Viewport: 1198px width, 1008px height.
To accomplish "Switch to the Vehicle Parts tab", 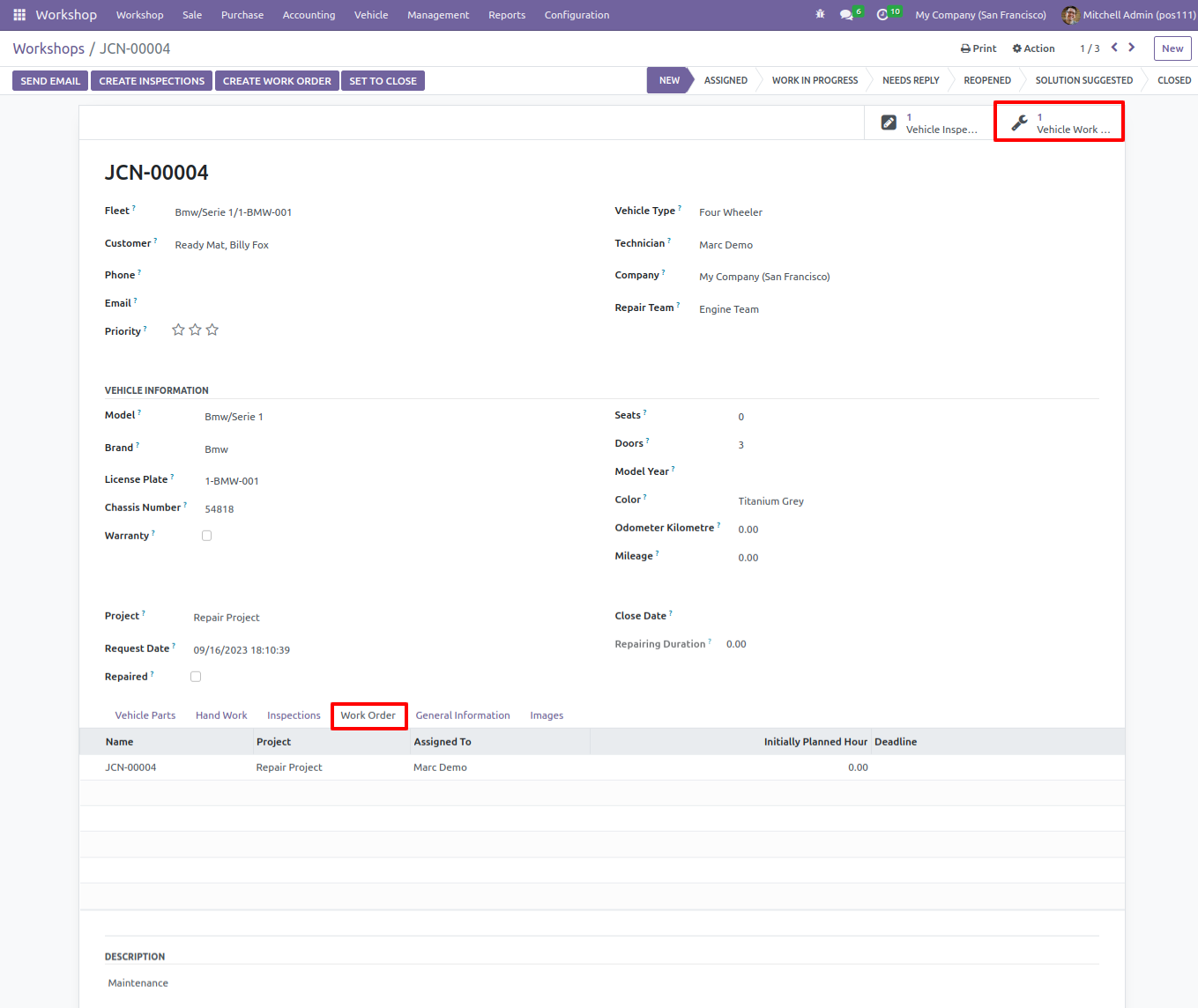I will tap(145, 715).
